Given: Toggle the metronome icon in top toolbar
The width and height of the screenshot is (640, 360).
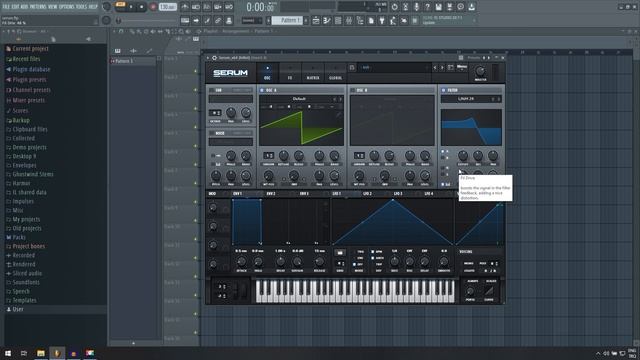Looking at the screenshot, I should [184, 7].
